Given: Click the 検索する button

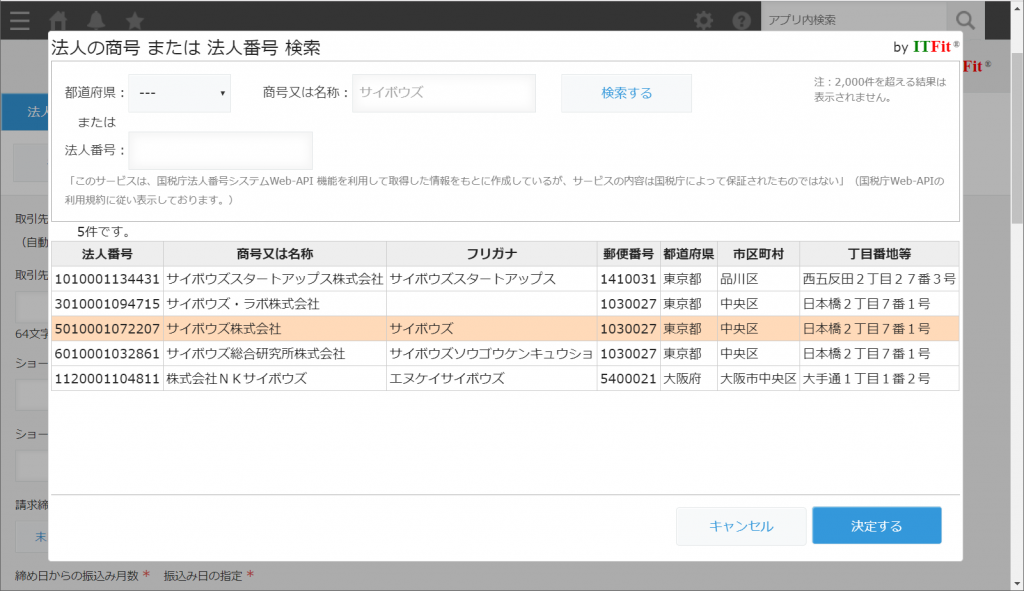Looking at the screenshot, I should [x=626, y=93].
